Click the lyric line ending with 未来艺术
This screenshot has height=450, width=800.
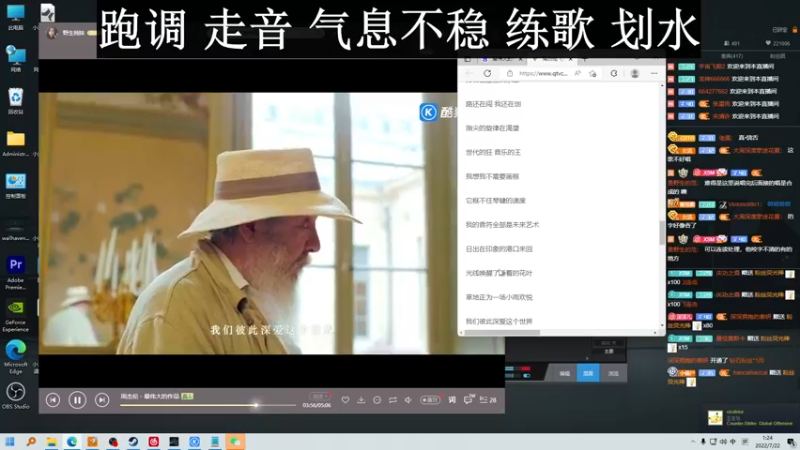click(502, 224)
